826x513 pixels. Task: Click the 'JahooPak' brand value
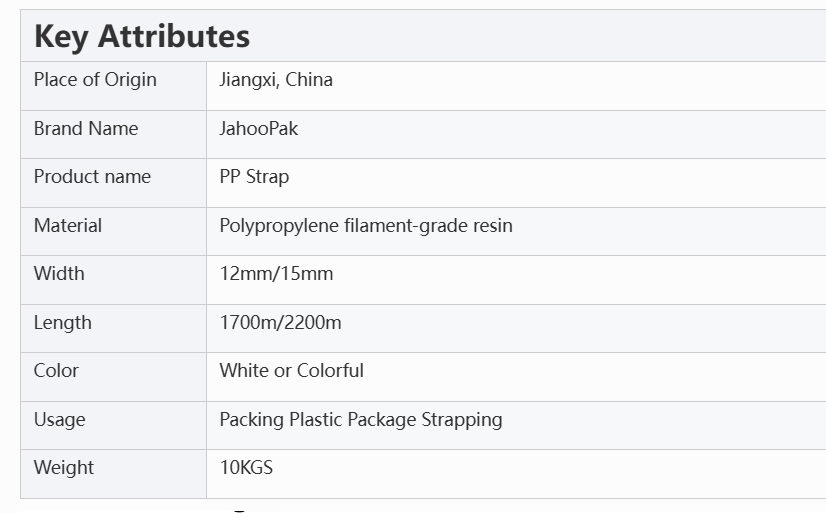click(x=259, y=129)
